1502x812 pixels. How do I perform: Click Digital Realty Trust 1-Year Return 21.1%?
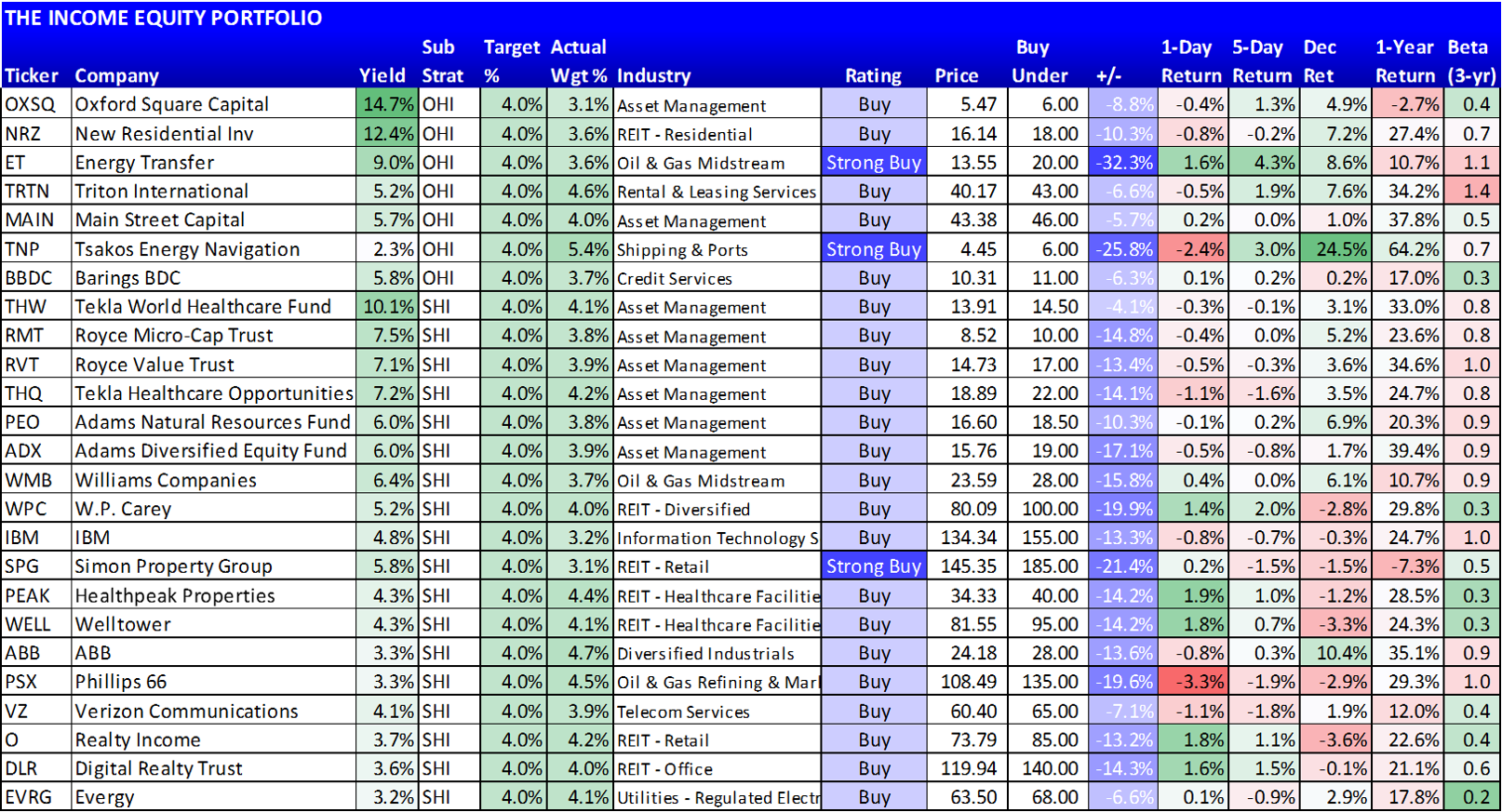click(x=1406, y=769)
